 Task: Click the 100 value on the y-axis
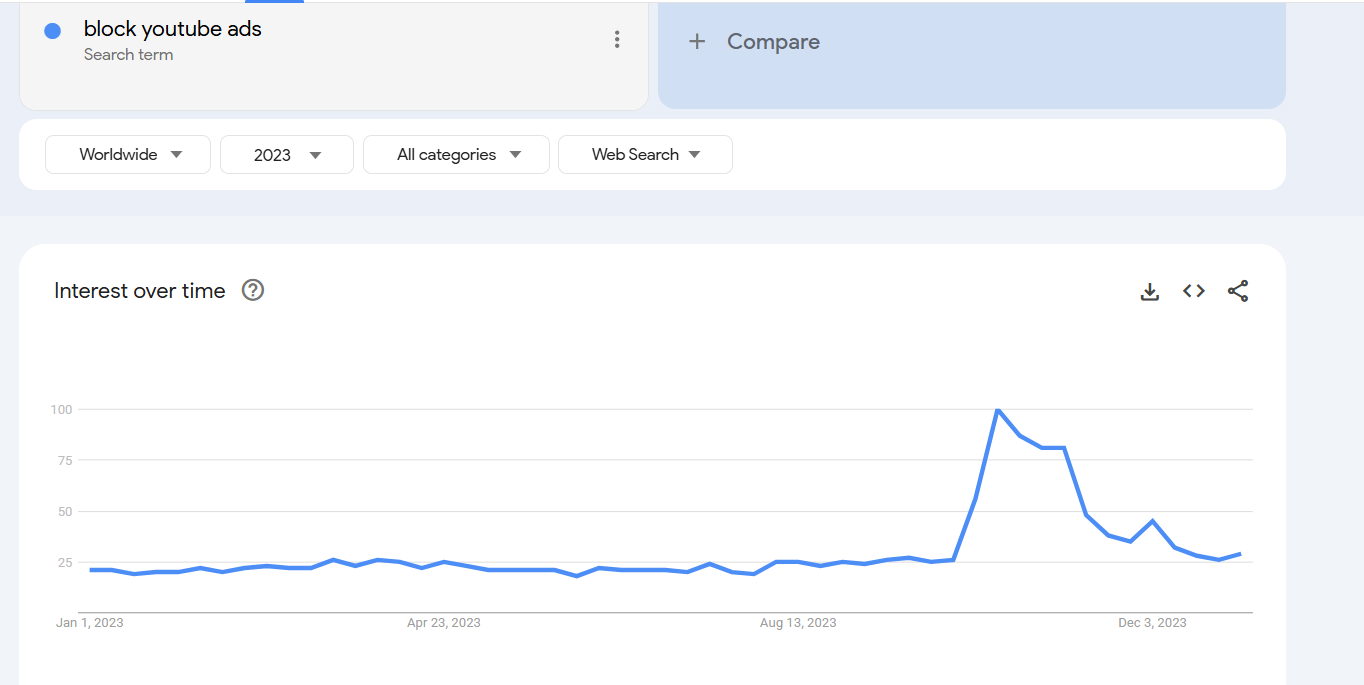tap(61, 409)
